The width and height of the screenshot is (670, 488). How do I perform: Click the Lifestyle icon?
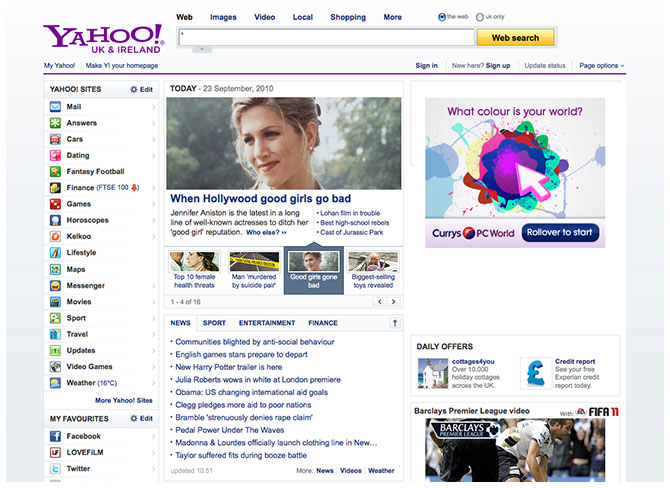pyautogui.click(x=55, y=253)
